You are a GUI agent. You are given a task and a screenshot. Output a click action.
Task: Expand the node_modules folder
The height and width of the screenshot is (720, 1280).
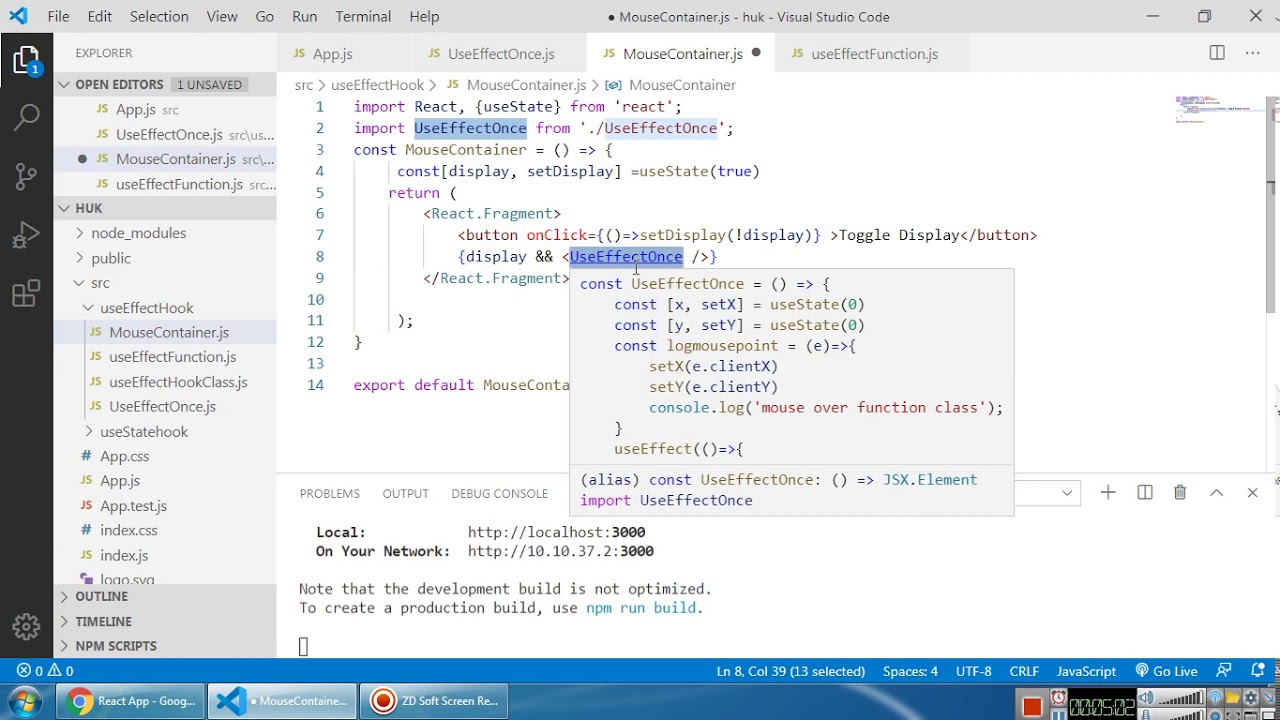point(138,233)
